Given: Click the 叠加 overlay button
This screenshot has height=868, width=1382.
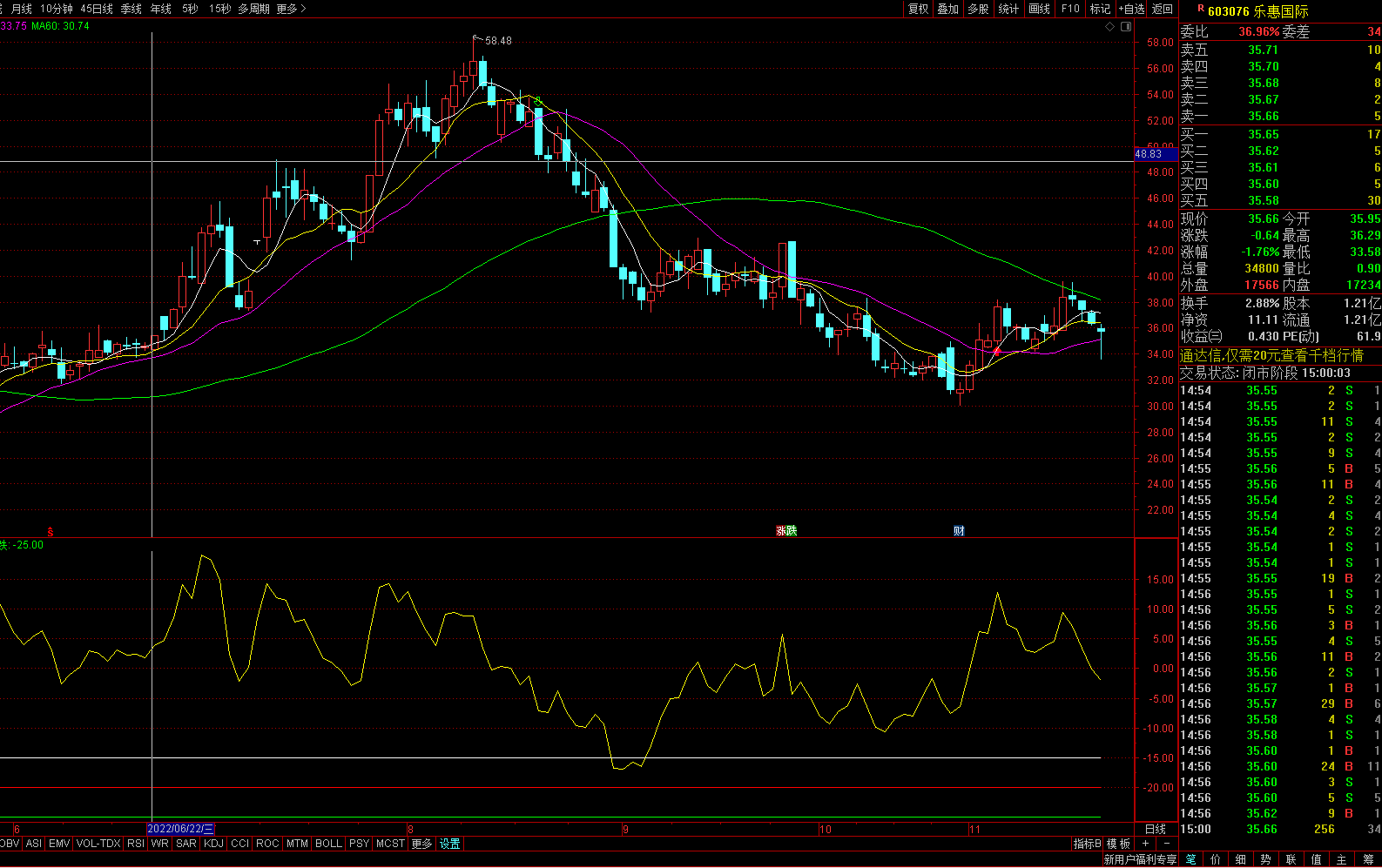Looking at the screenshot, I should pos(947,9).
